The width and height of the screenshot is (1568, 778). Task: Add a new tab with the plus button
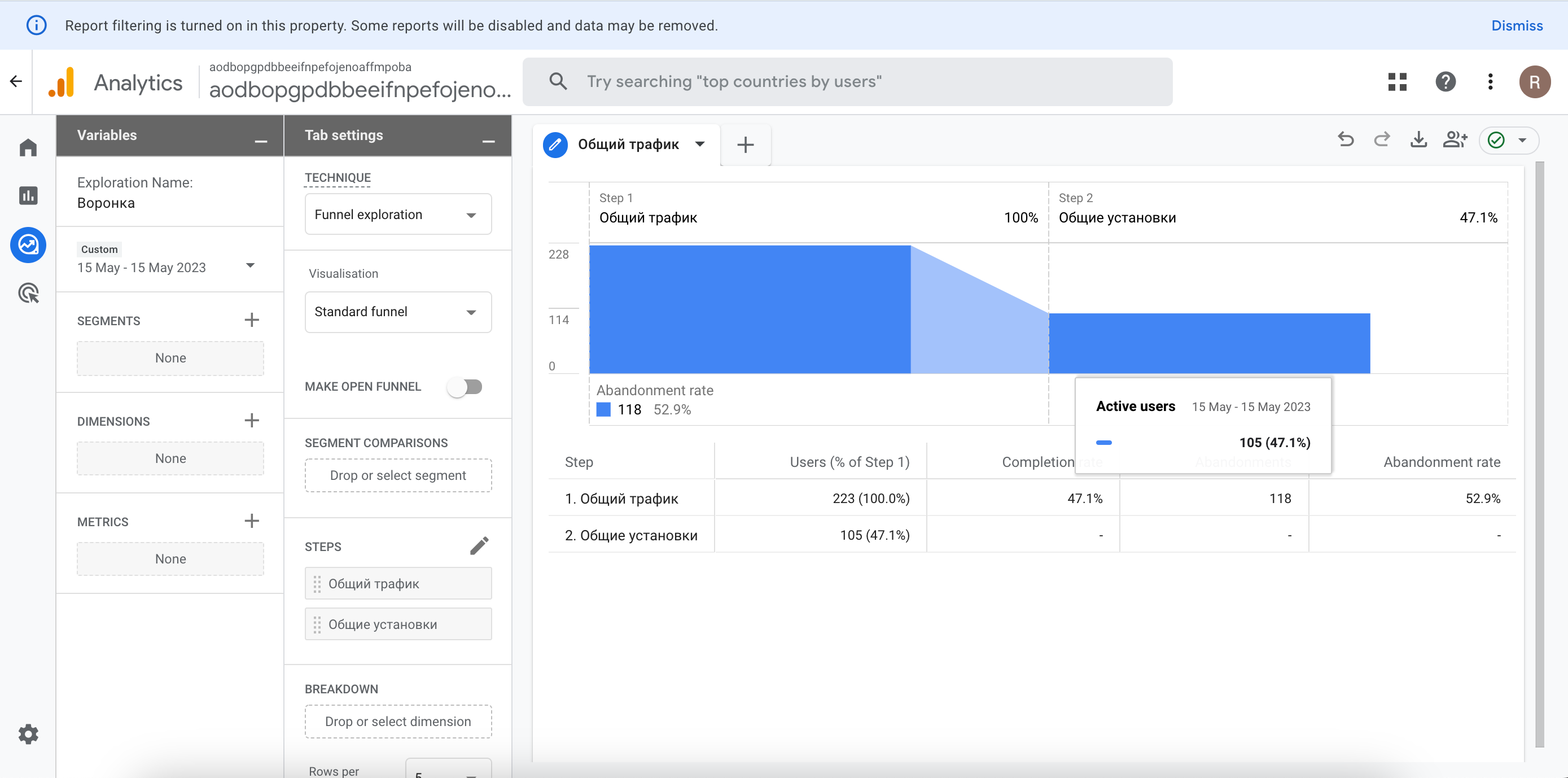coord(745,145)
